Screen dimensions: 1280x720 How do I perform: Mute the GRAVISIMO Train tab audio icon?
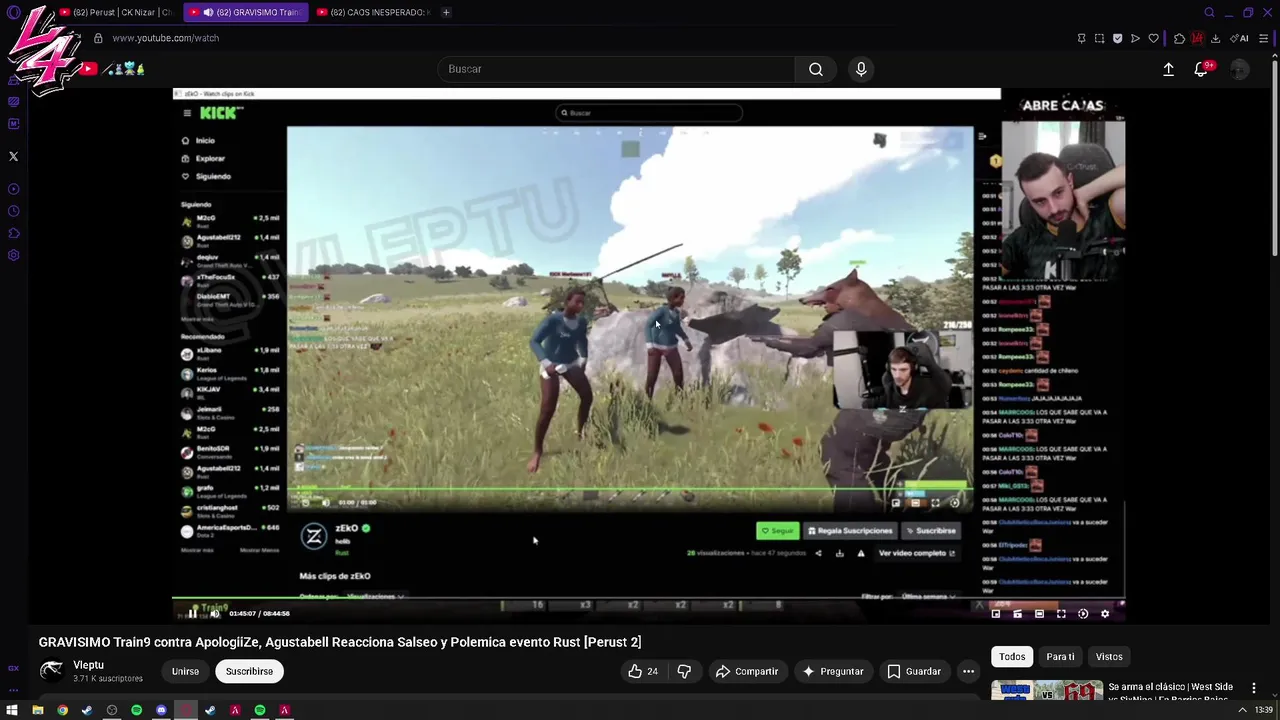(208, 12)
